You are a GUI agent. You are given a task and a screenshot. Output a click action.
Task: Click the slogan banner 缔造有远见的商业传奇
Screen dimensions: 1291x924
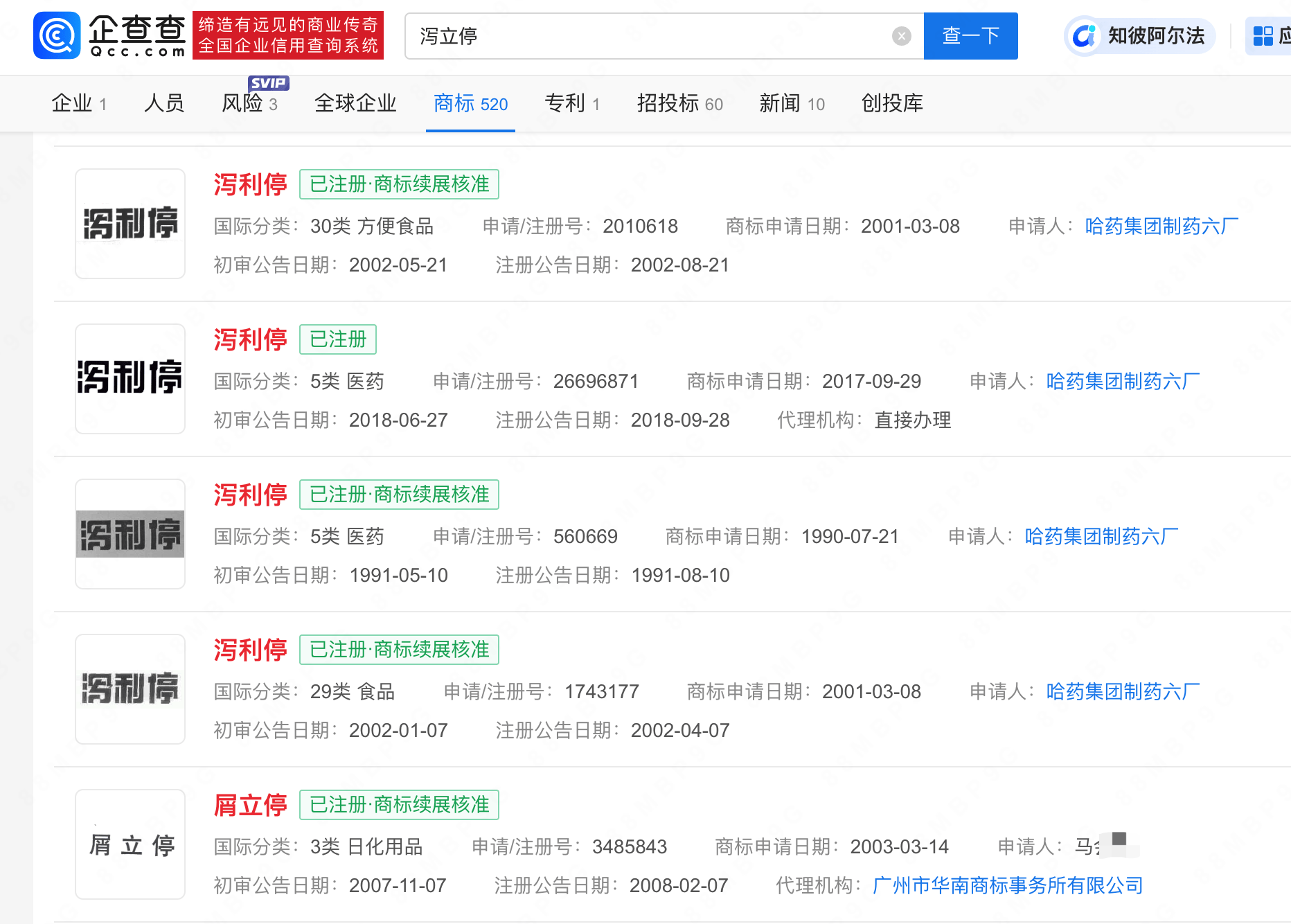coord(288,35)
